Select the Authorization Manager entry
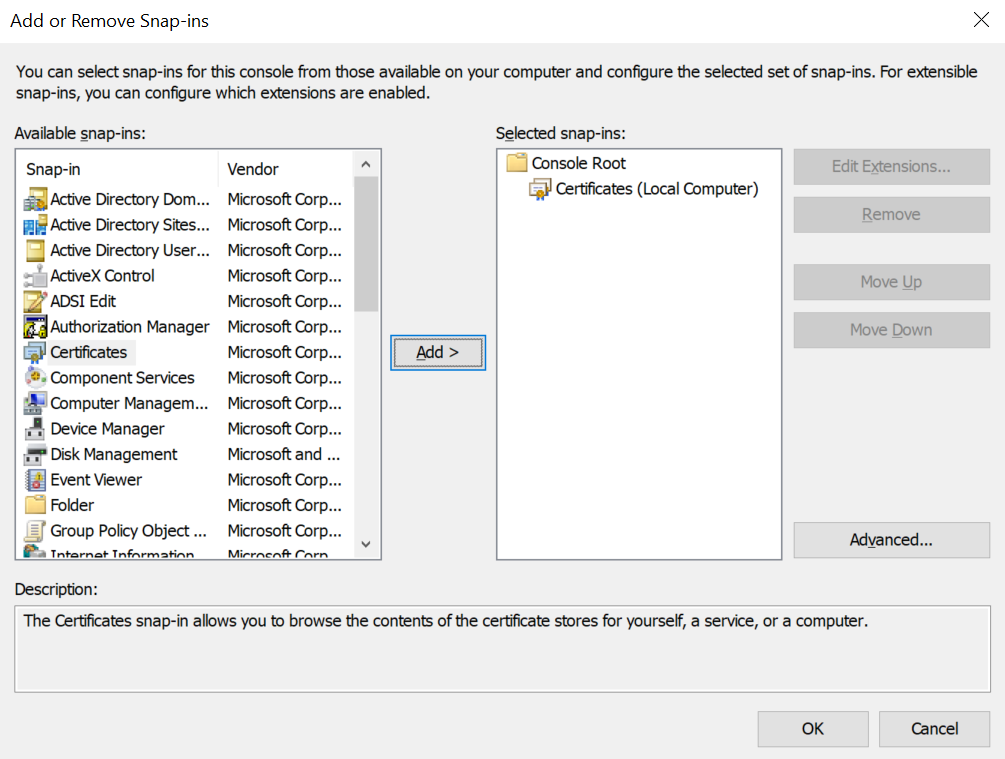 [x=130, y=327]
